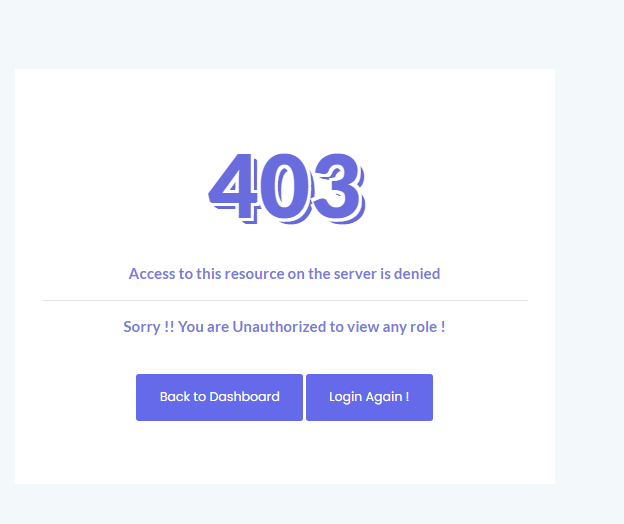Viewport: 624px width, 524px height.
Task: Click the large 403 error number
Action: pos(287,188)
